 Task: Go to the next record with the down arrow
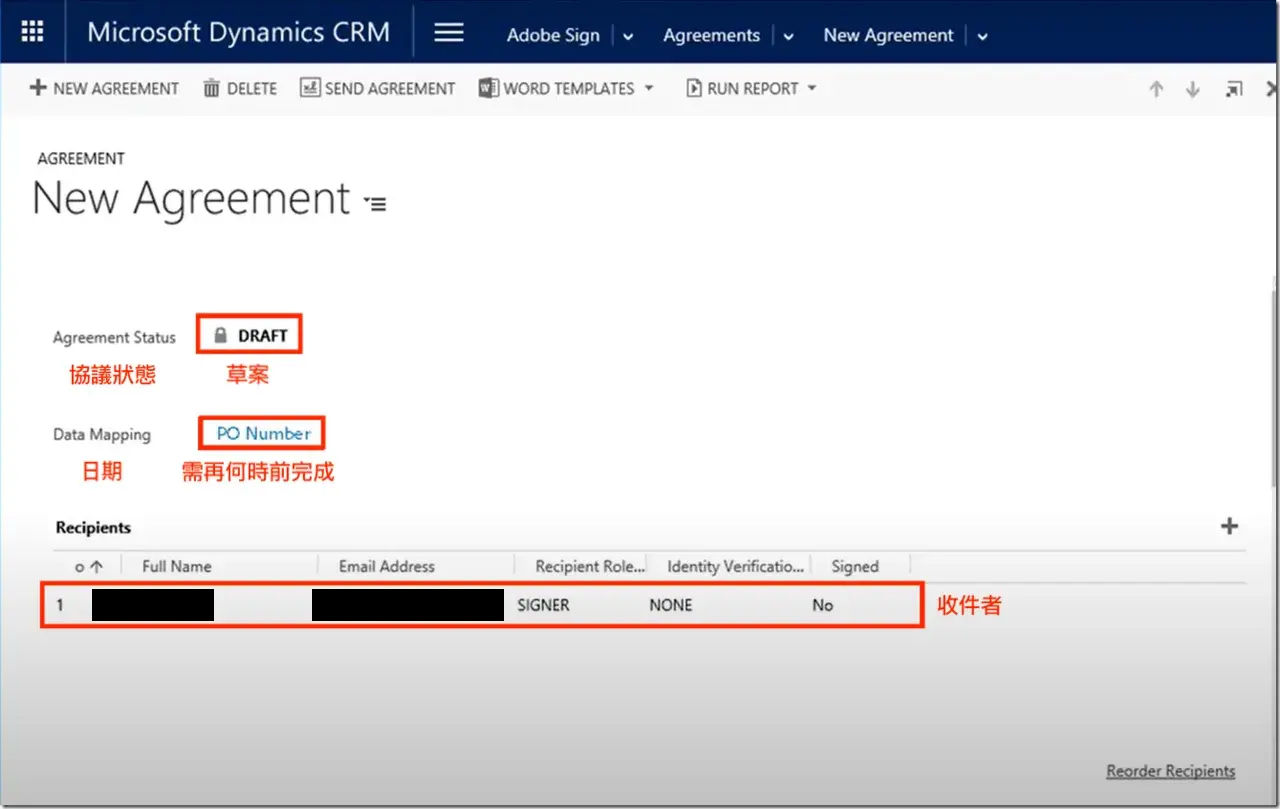[x=1192, y=89]
